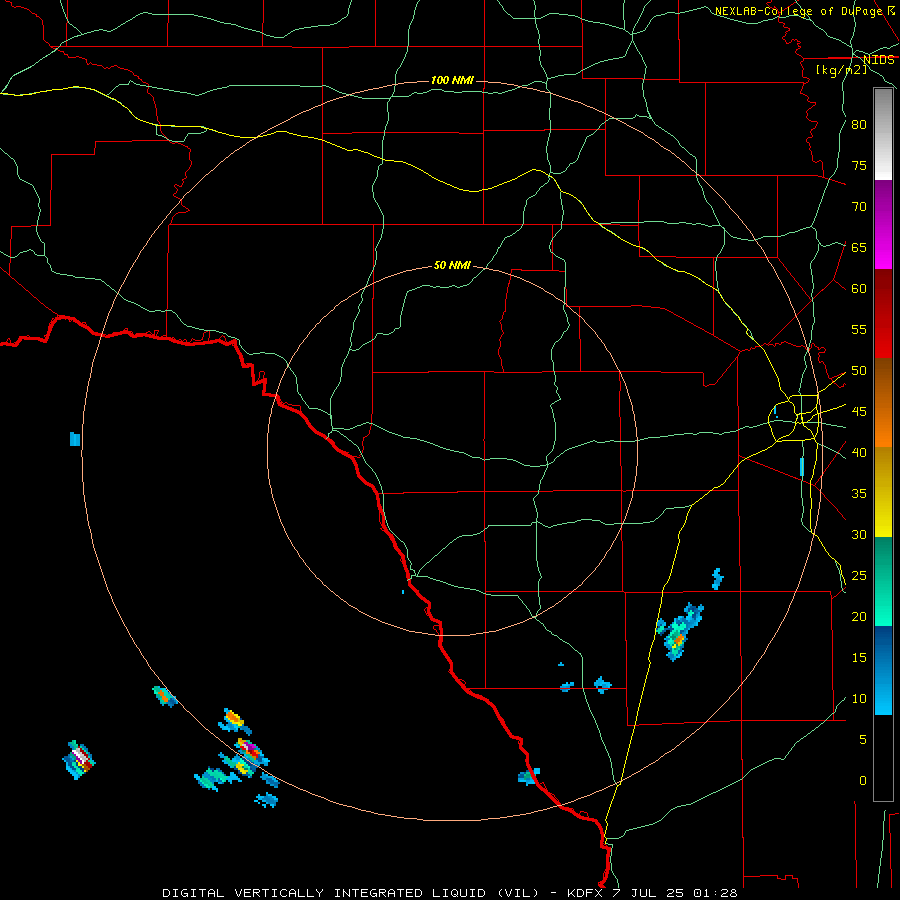
Task: Click the yellow segment of the color scale
Action: [883, 492]
